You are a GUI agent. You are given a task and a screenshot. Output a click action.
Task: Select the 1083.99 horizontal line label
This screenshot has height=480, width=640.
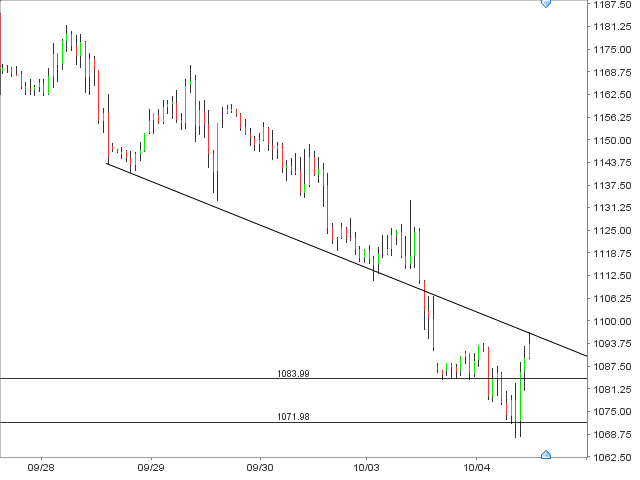(293, 373)
